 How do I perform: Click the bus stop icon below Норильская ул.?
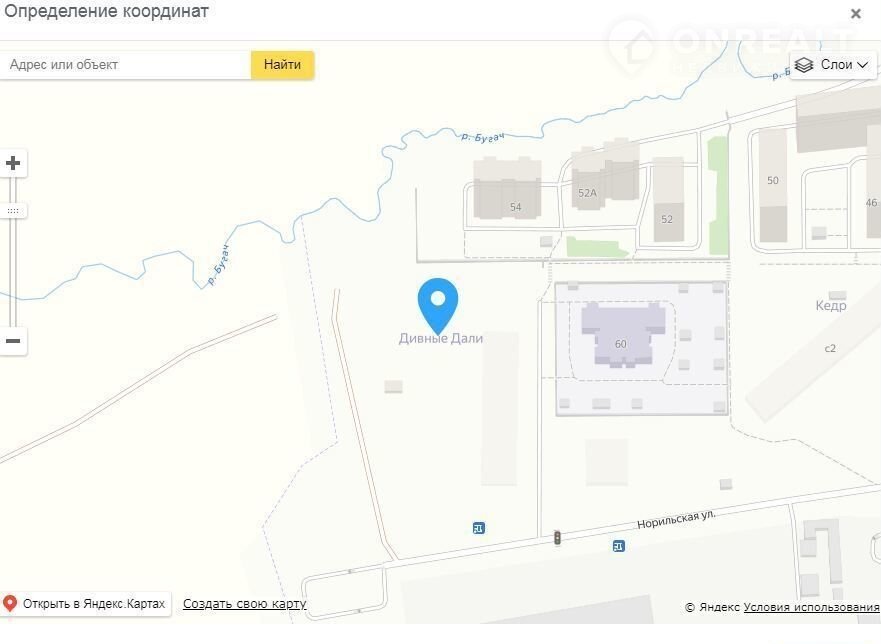(619, 546)
